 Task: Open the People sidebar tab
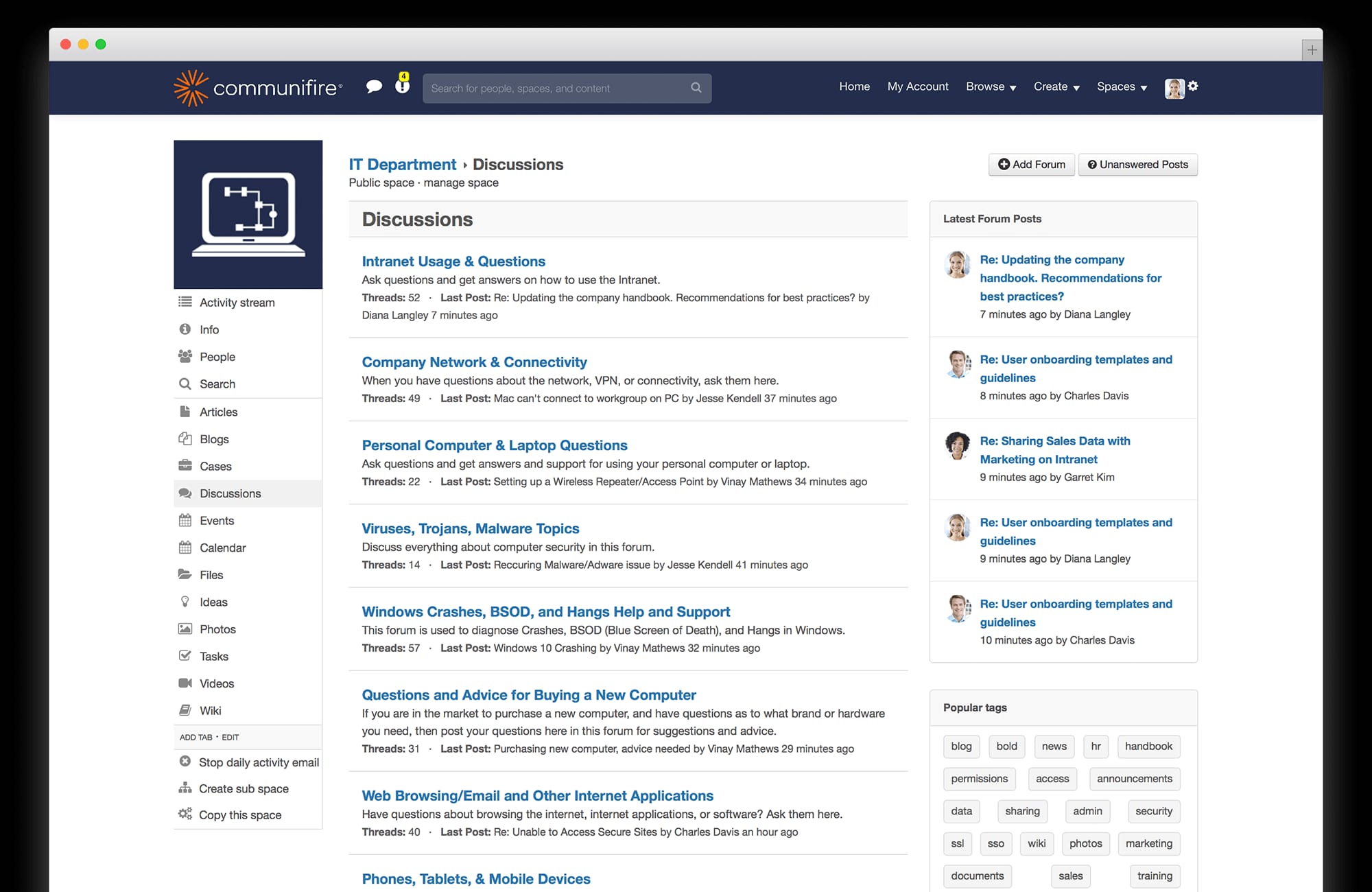[248, 357]
